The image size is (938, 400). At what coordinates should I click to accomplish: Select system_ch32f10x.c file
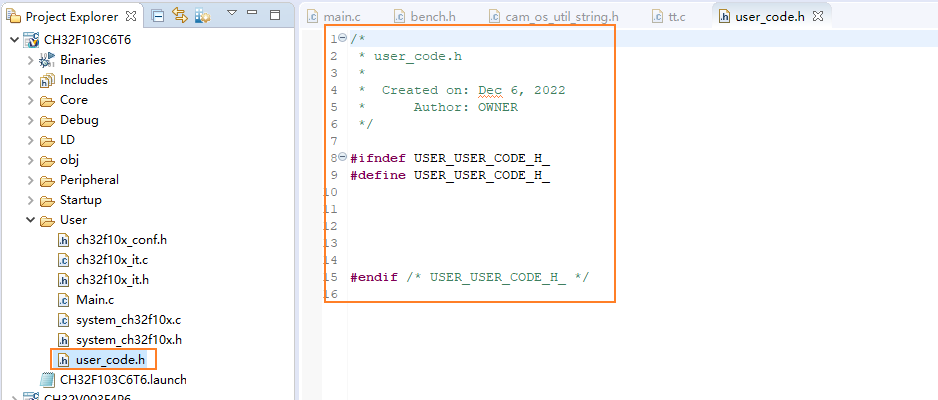[x=128, y=320]
